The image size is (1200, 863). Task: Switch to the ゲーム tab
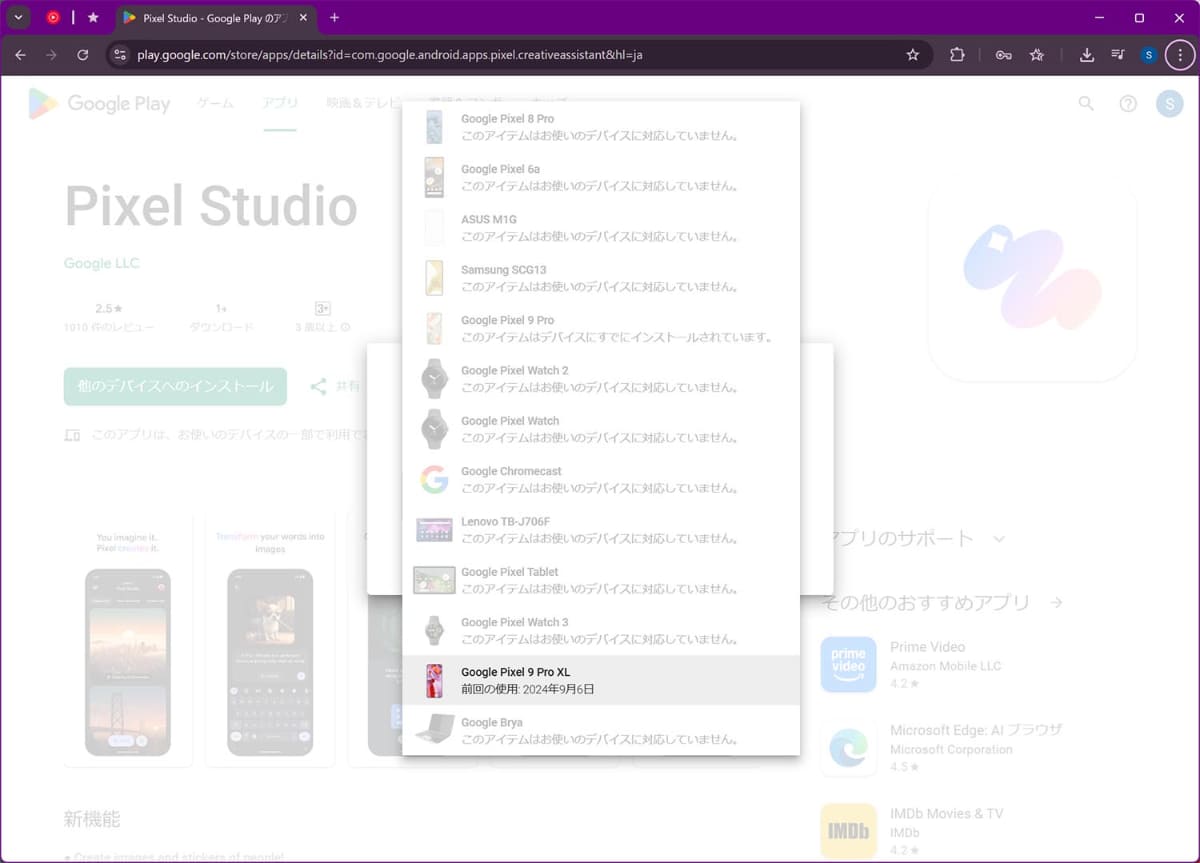pos(214,103)
